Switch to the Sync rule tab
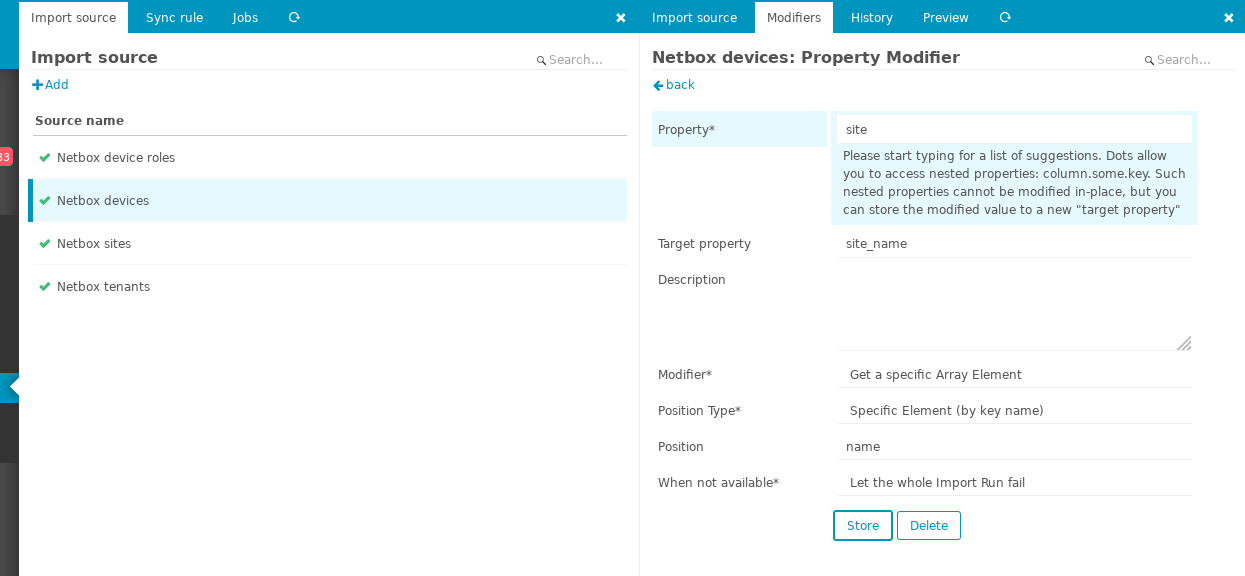1245x576 pixels. click(x=174, y=18)
